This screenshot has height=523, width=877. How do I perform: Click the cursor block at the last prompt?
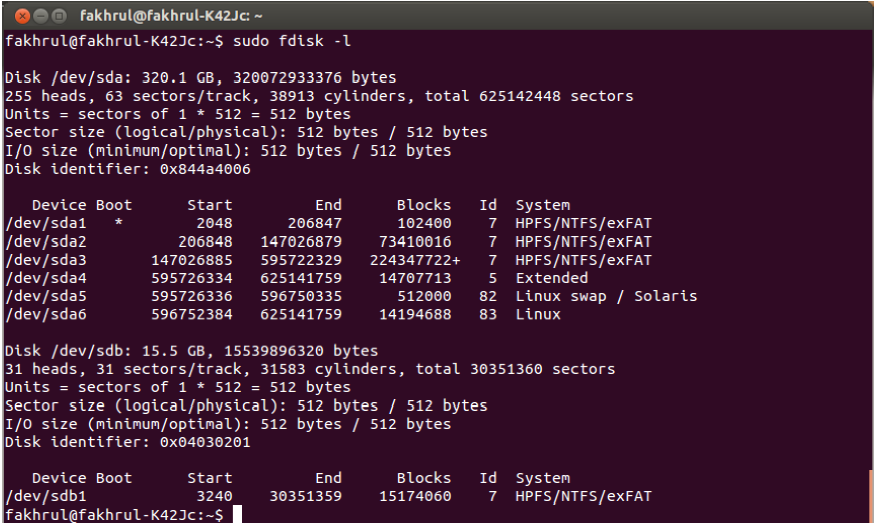pyautogui.click(x=236, y=514)
